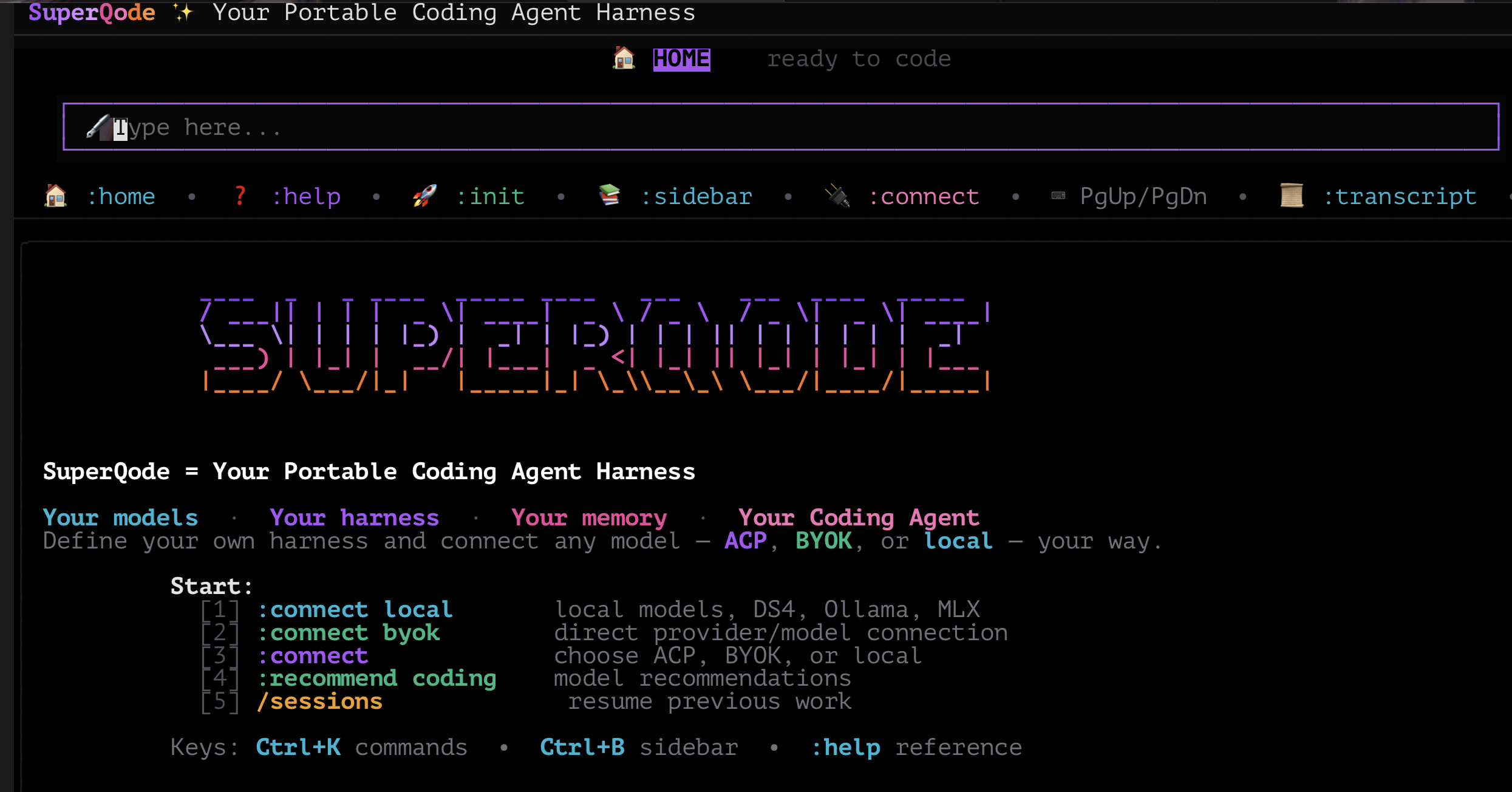The height and width of the screenshot is (792, 1512).
Task: Click the books icon next to :sidebar
Action: (609, 195)
